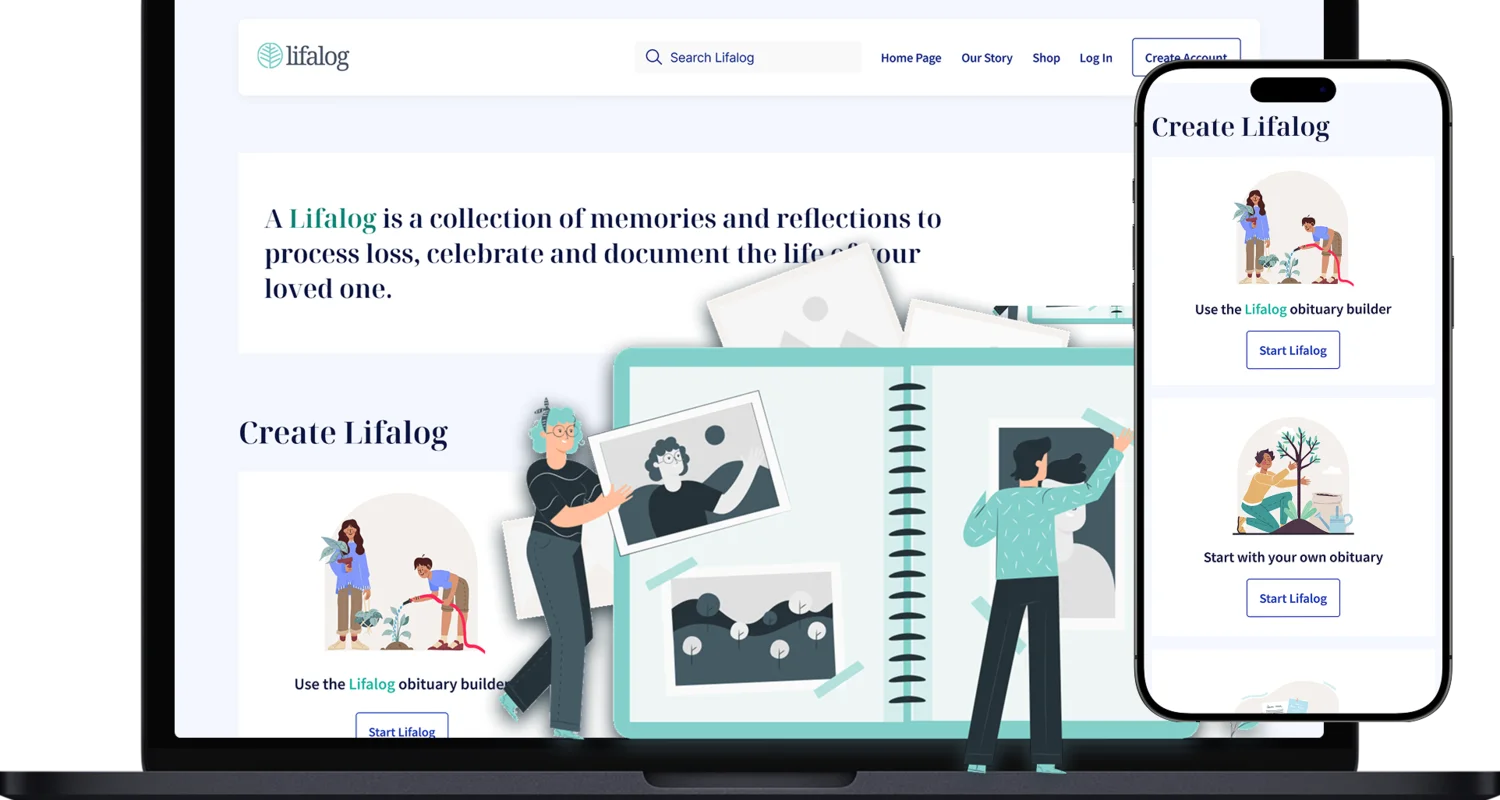Click the obituary builder illustration on the phone

[1292, 228]
